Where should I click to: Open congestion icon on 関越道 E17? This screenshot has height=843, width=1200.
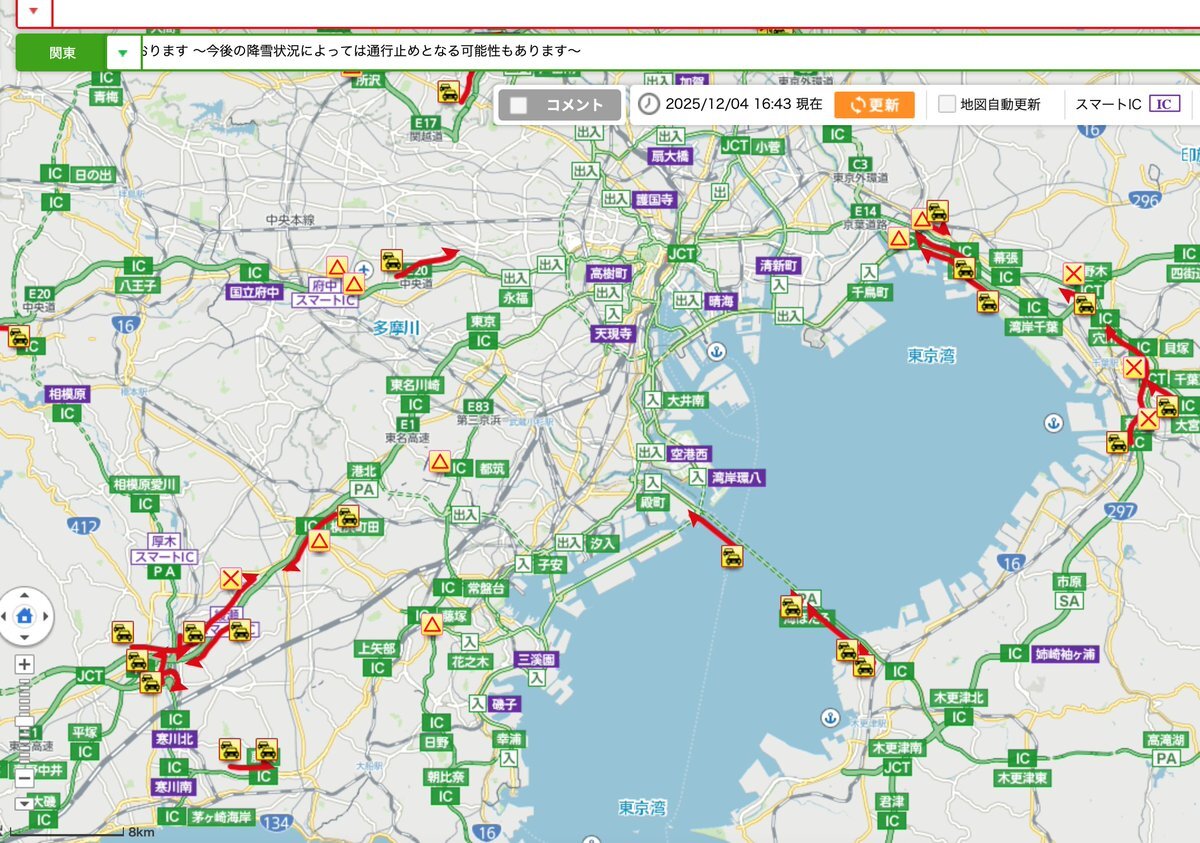(449, 92)
